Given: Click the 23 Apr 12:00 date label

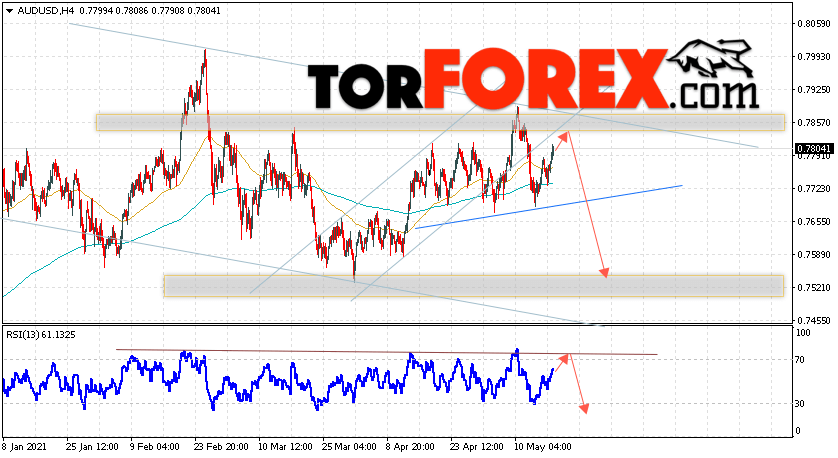Looking at the screenshot, I should pos(477,447).
